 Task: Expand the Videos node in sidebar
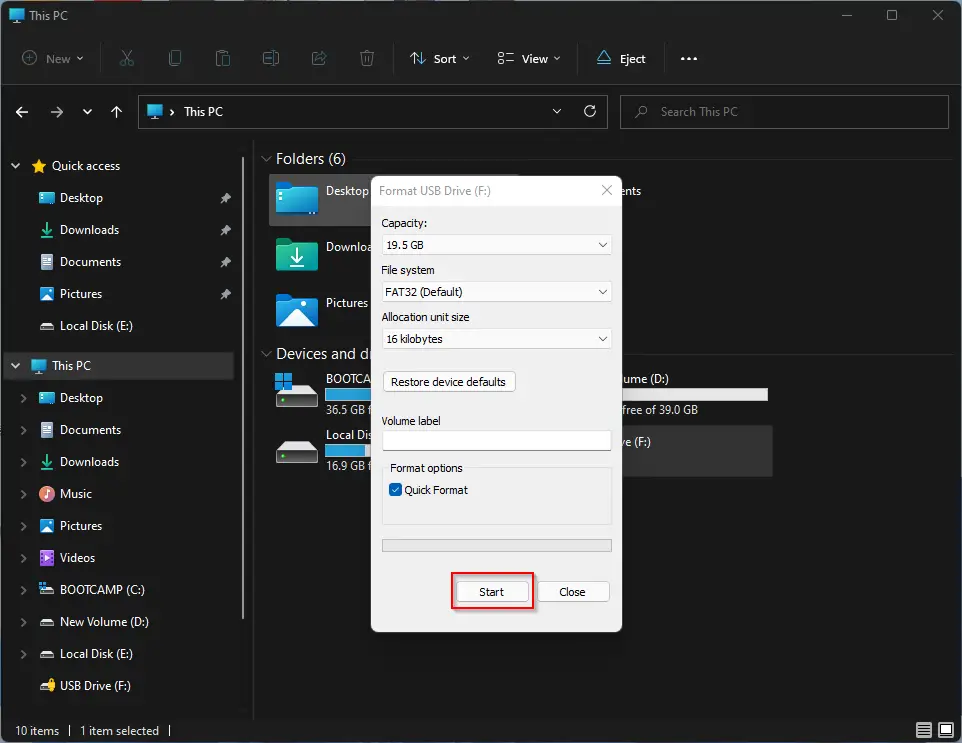(23, 558)
